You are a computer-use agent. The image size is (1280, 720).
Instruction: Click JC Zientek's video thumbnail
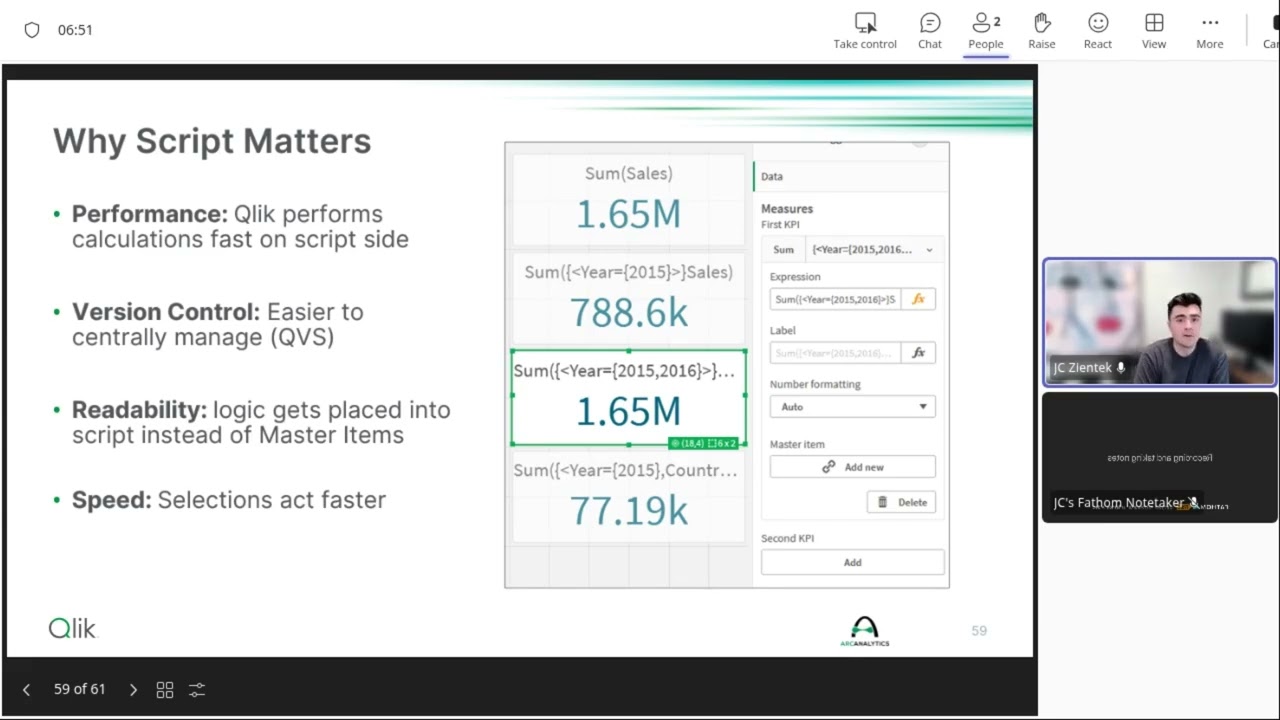point(1159,322)
